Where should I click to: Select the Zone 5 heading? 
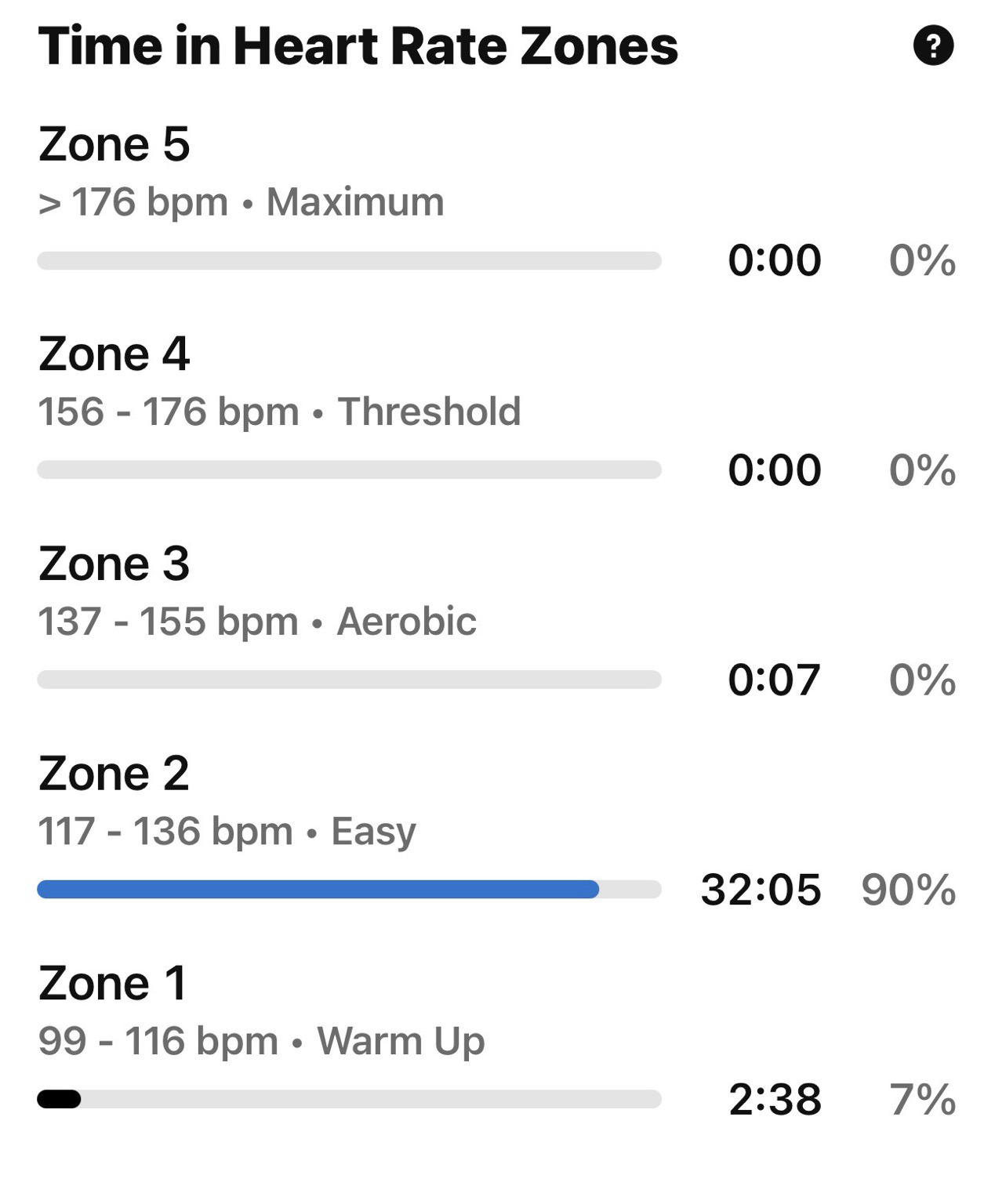114,144
